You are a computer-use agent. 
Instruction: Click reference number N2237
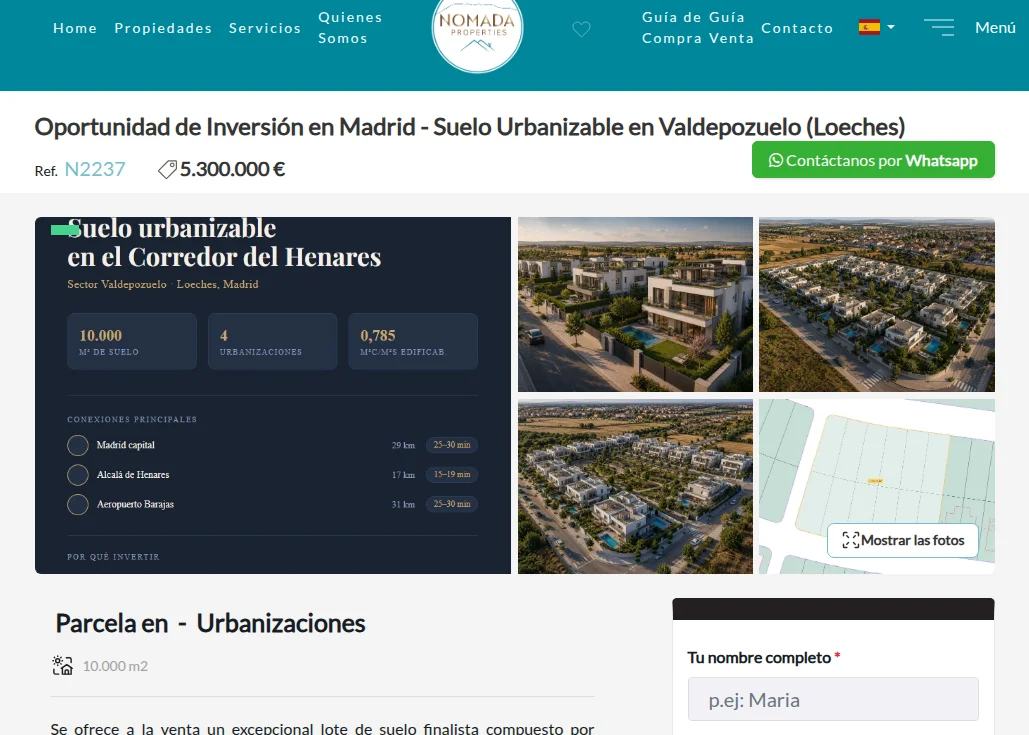[94, 169]
